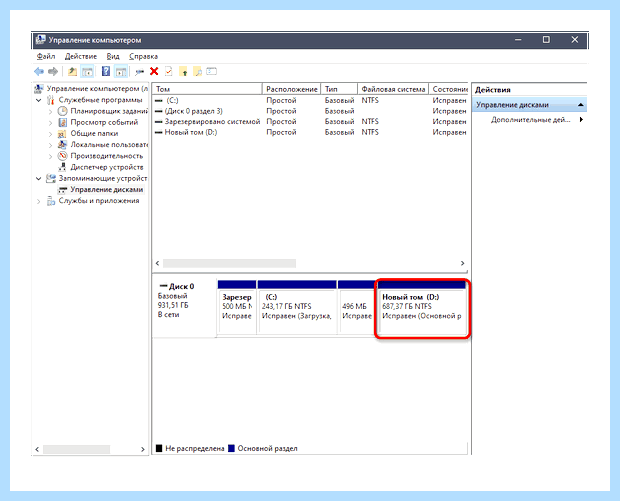Screen dimensions: 620x501
Task: Click the folder with magnifier icon
Action: (x=198, y=72)
